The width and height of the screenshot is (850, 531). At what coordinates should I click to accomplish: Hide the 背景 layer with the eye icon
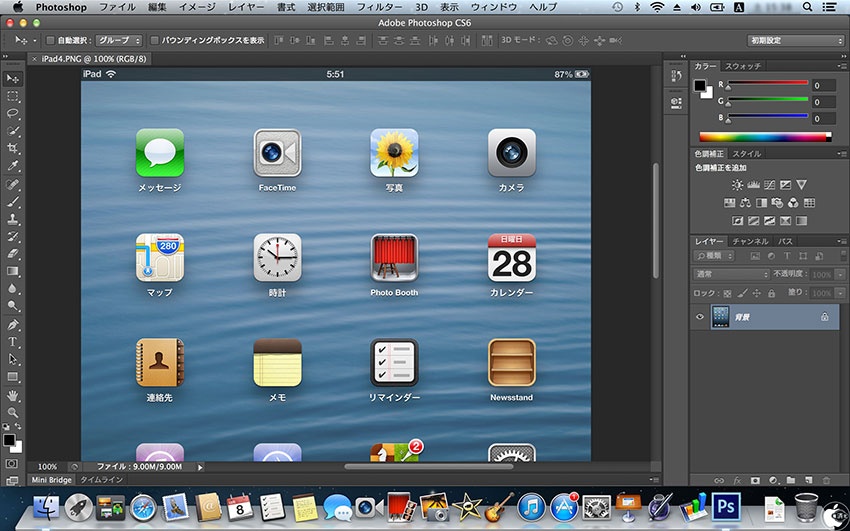pyautogui.click(x=699, y=317)
